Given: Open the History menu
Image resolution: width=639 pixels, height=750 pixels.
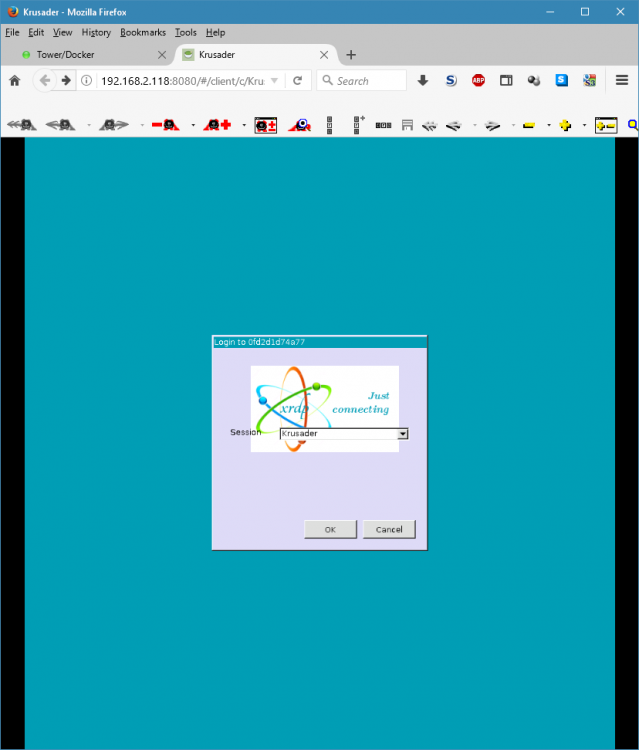Looking at the screenshot, I should [96, 32].
